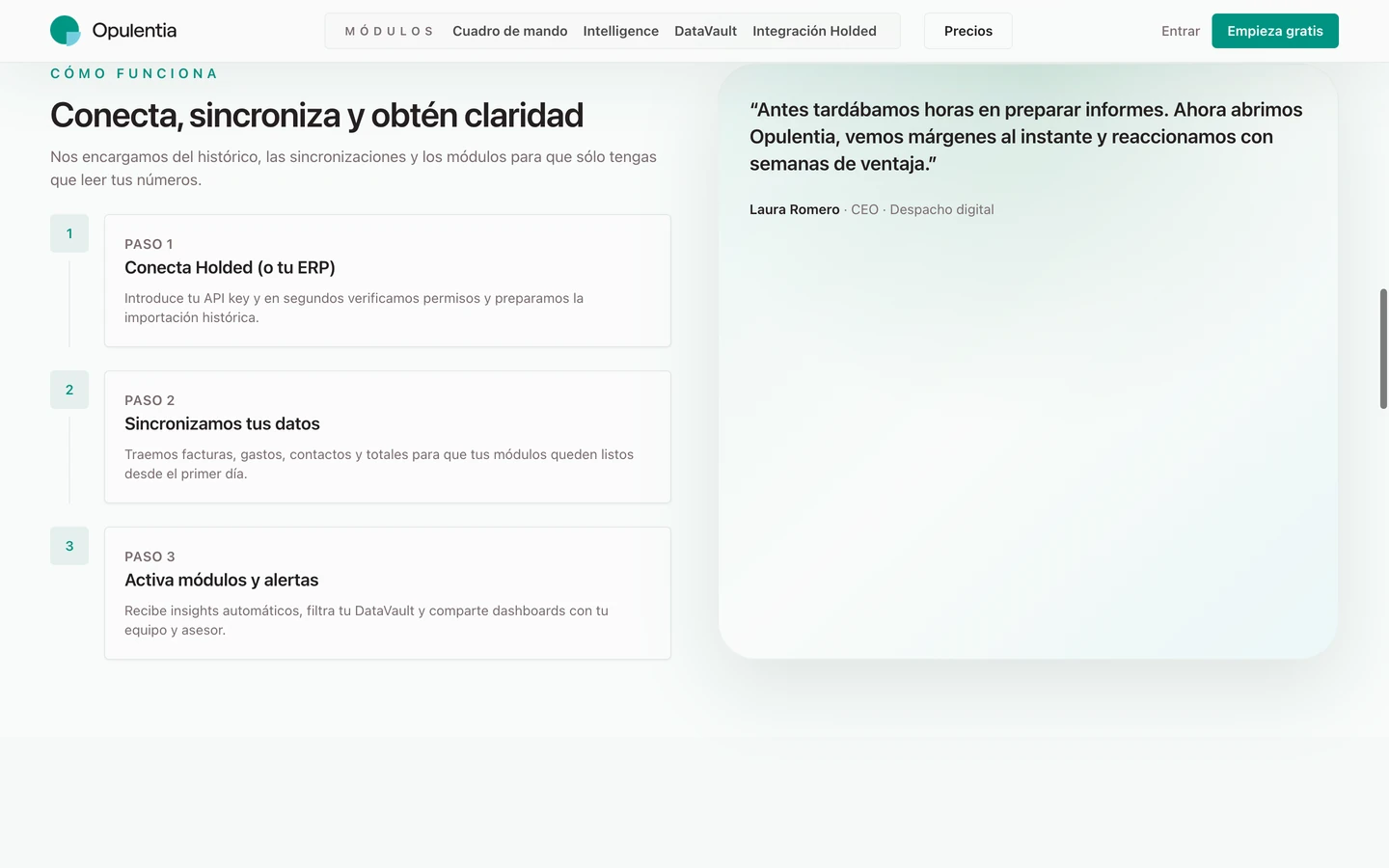Screen dimensions: 1389x868
Task: Click the 'Conecta, sincroniza y obtén claridad' heading
Action: coord(316,116)
